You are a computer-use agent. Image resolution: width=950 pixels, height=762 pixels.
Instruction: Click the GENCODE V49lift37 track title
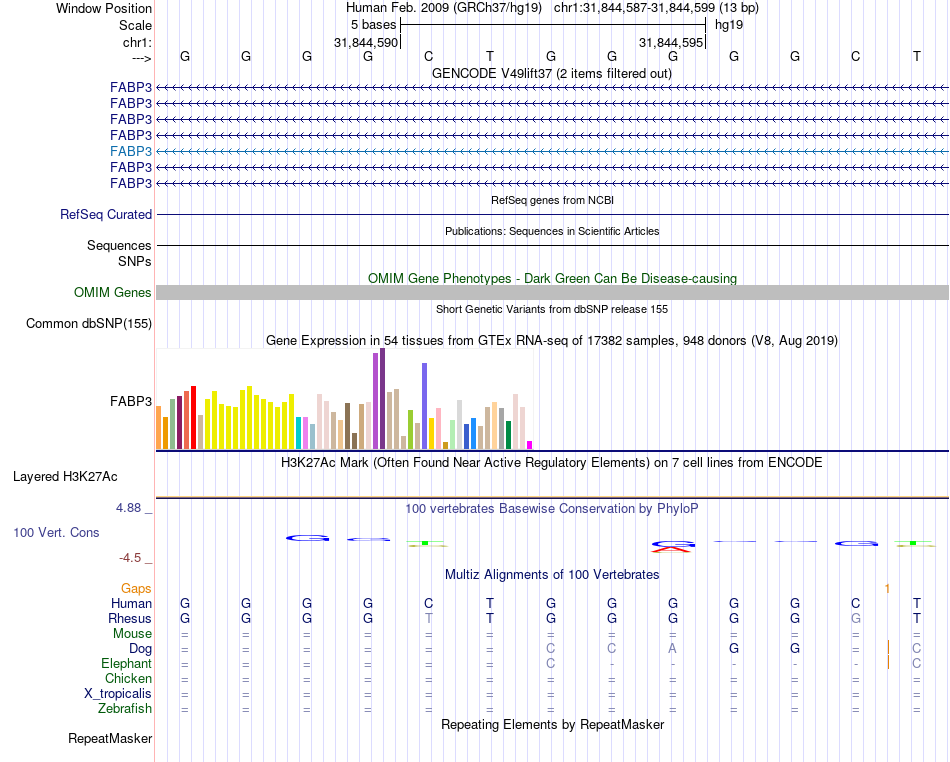point(552,74)
